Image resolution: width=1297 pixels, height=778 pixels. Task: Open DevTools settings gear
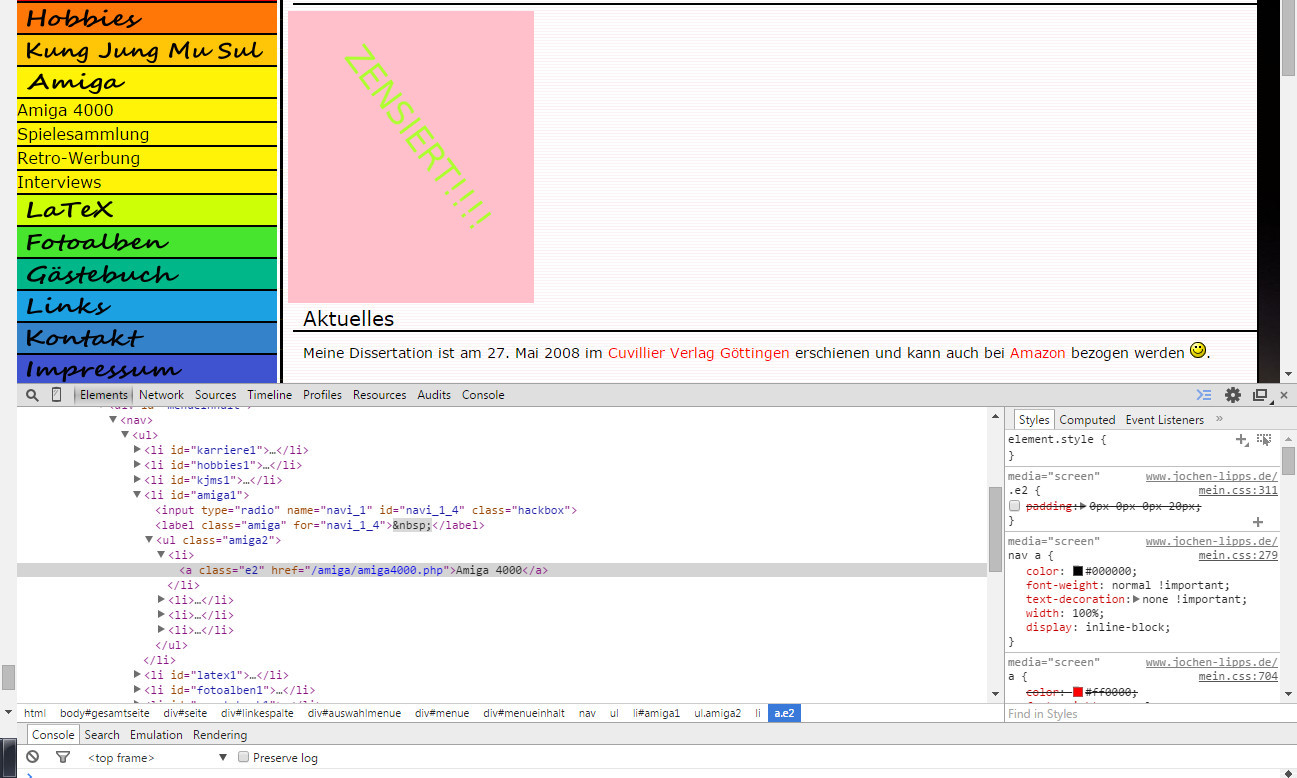[1233, 395]
